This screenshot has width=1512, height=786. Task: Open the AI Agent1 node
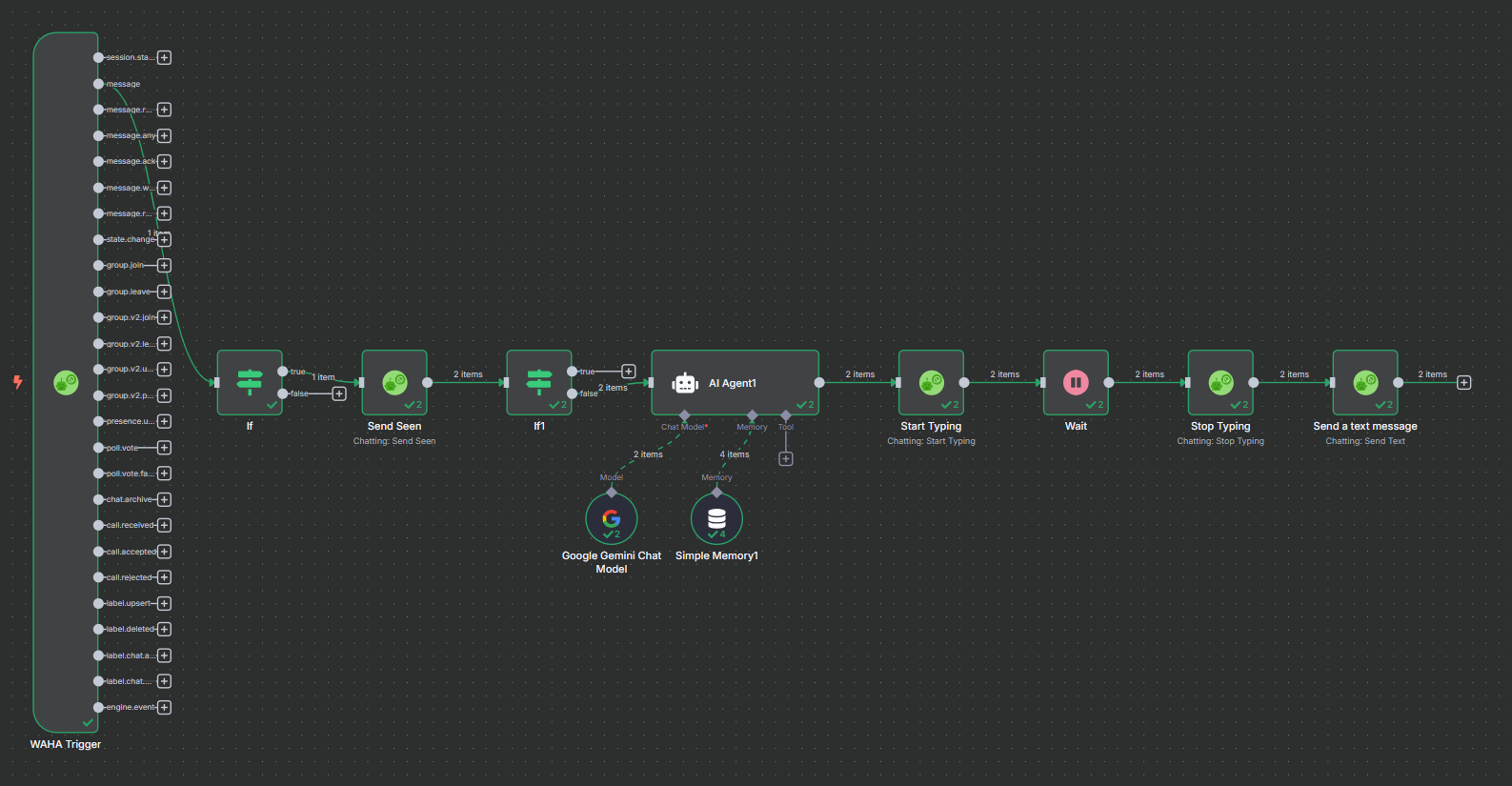coord(735,383)
